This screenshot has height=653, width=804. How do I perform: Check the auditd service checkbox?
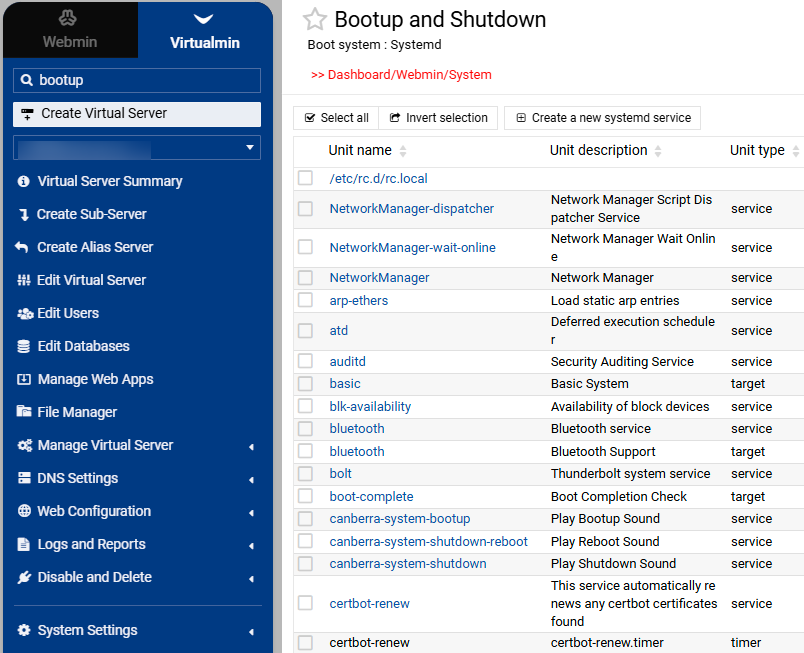click(x=306, y=361)
